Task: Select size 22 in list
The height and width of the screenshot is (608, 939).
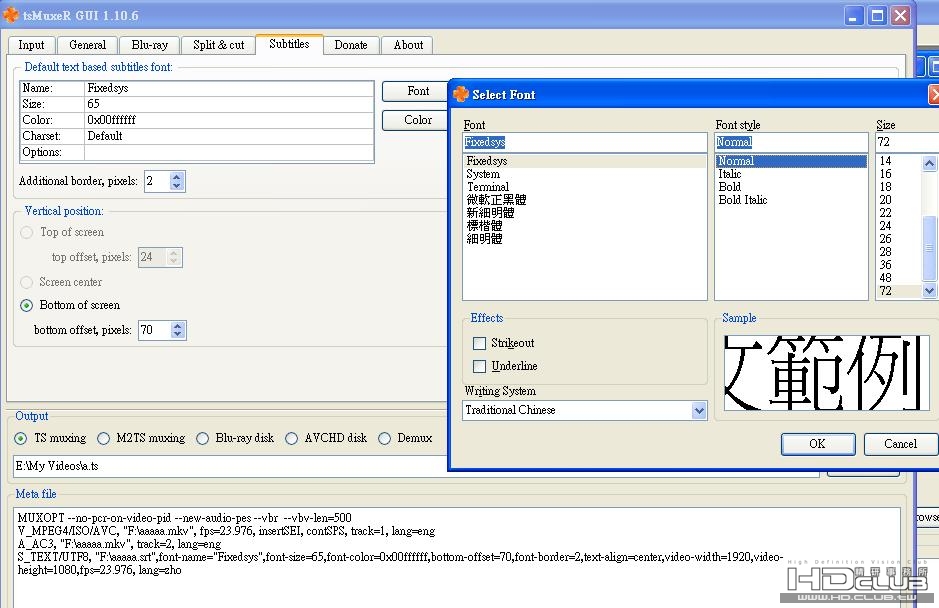Action: point(899,213)
